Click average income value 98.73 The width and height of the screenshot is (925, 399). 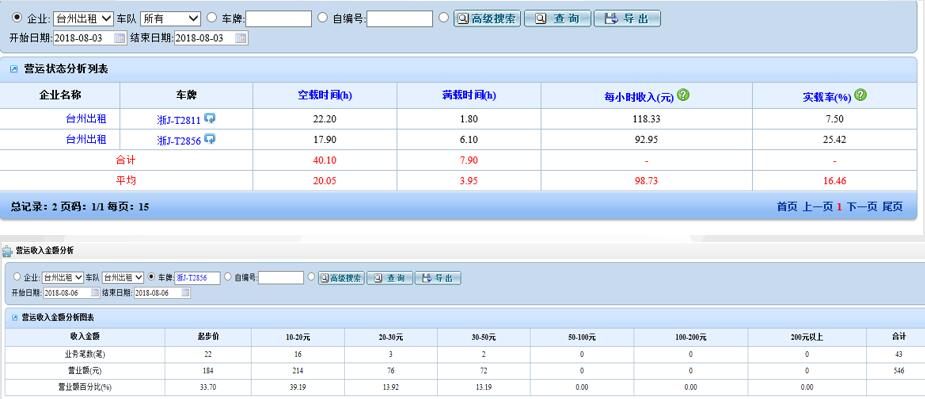point(647,181)
